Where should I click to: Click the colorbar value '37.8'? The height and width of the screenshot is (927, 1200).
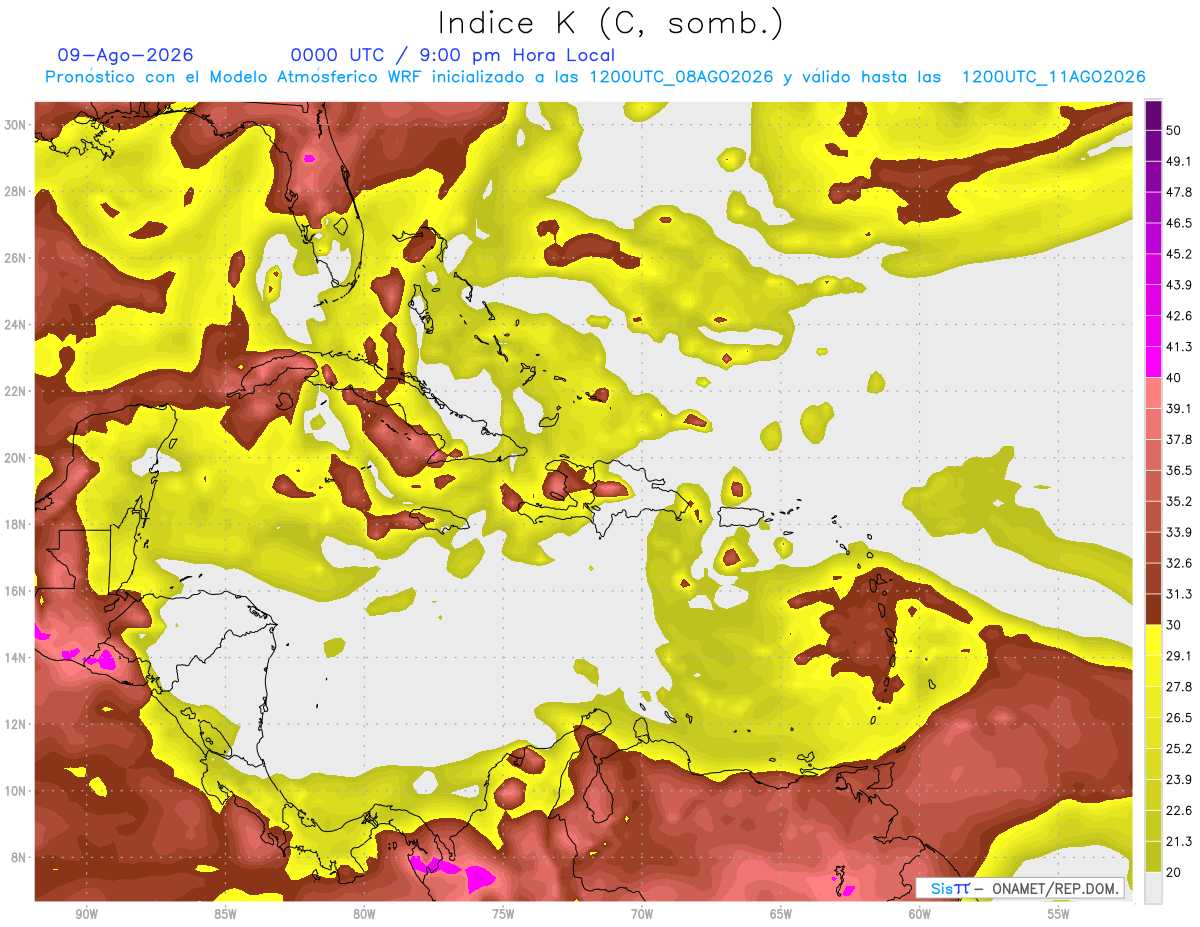point(1178,440)
